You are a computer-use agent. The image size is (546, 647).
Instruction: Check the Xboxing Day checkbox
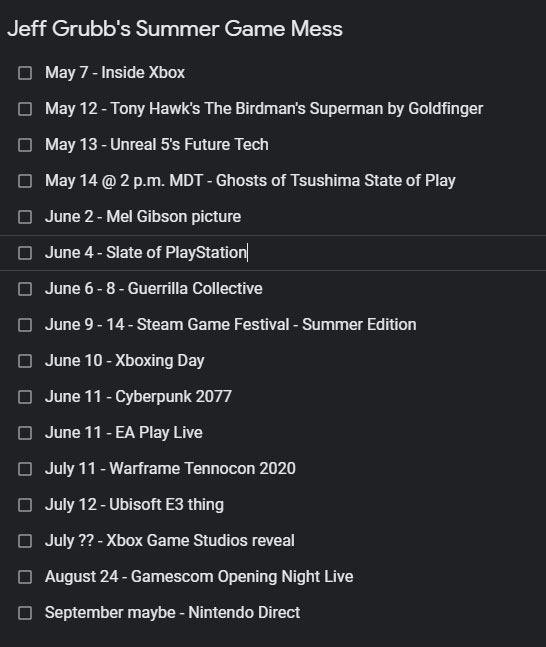[x=25, y=361]
